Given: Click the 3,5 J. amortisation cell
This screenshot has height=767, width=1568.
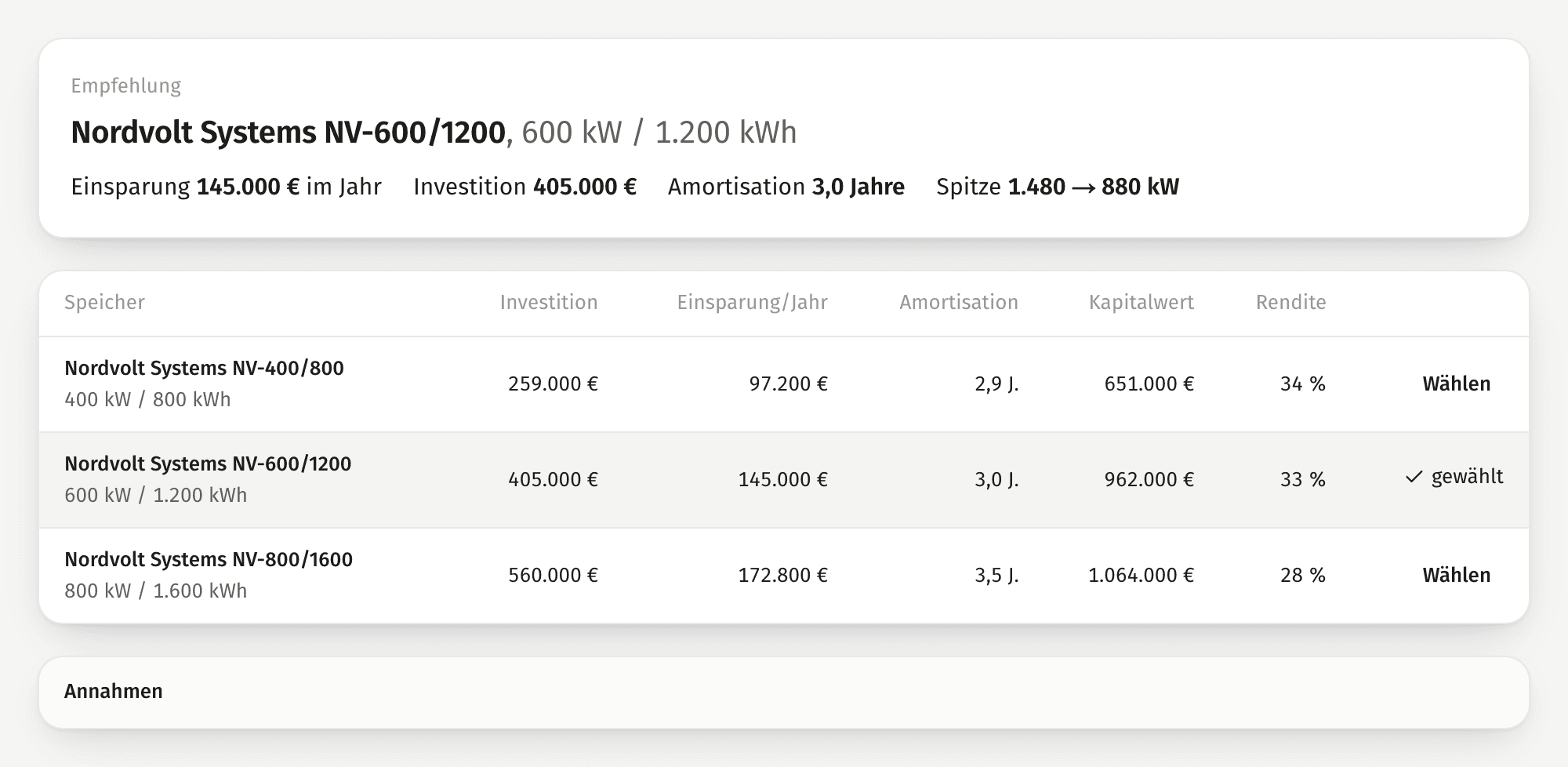Looking at the screenshot, I should (996, 575).
